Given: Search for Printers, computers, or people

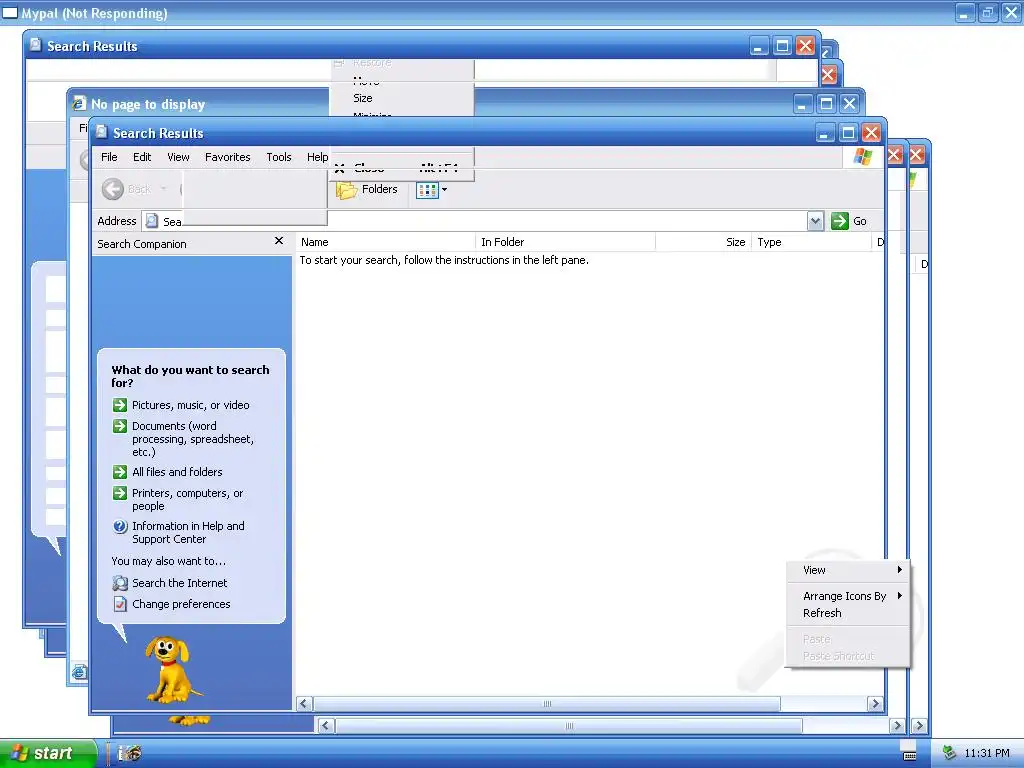Looking at the screenshot, I should (187, 500).
